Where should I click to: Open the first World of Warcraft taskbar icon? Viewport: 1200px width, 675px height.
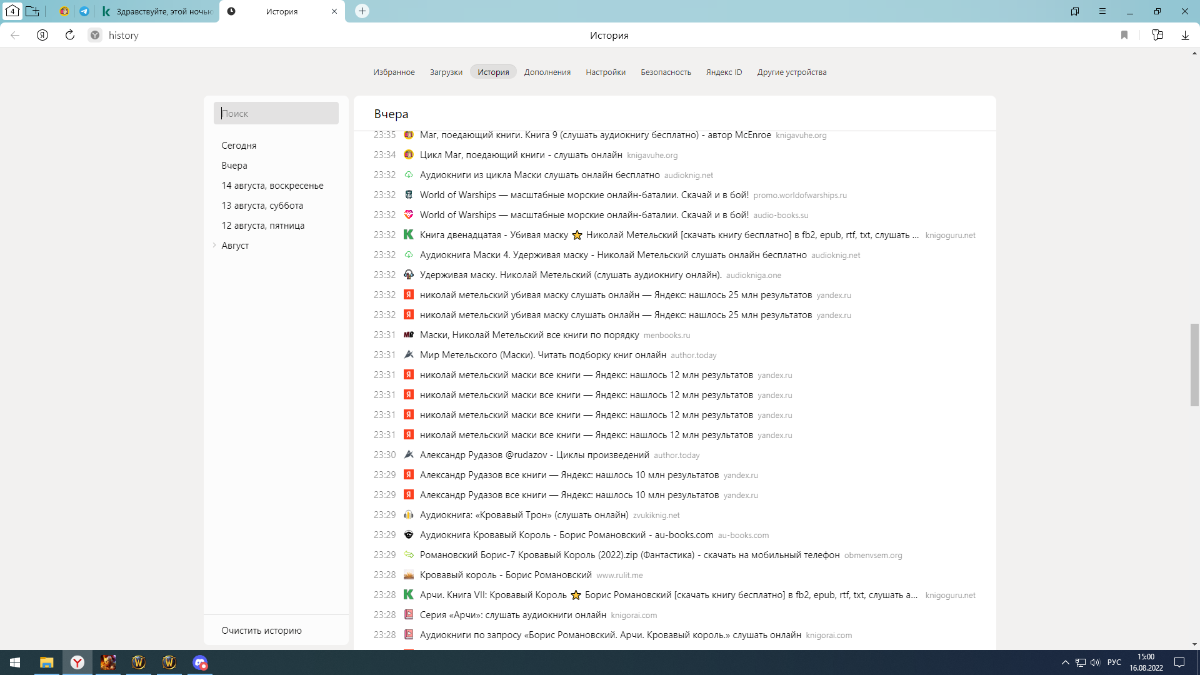[x=139, y=662]
